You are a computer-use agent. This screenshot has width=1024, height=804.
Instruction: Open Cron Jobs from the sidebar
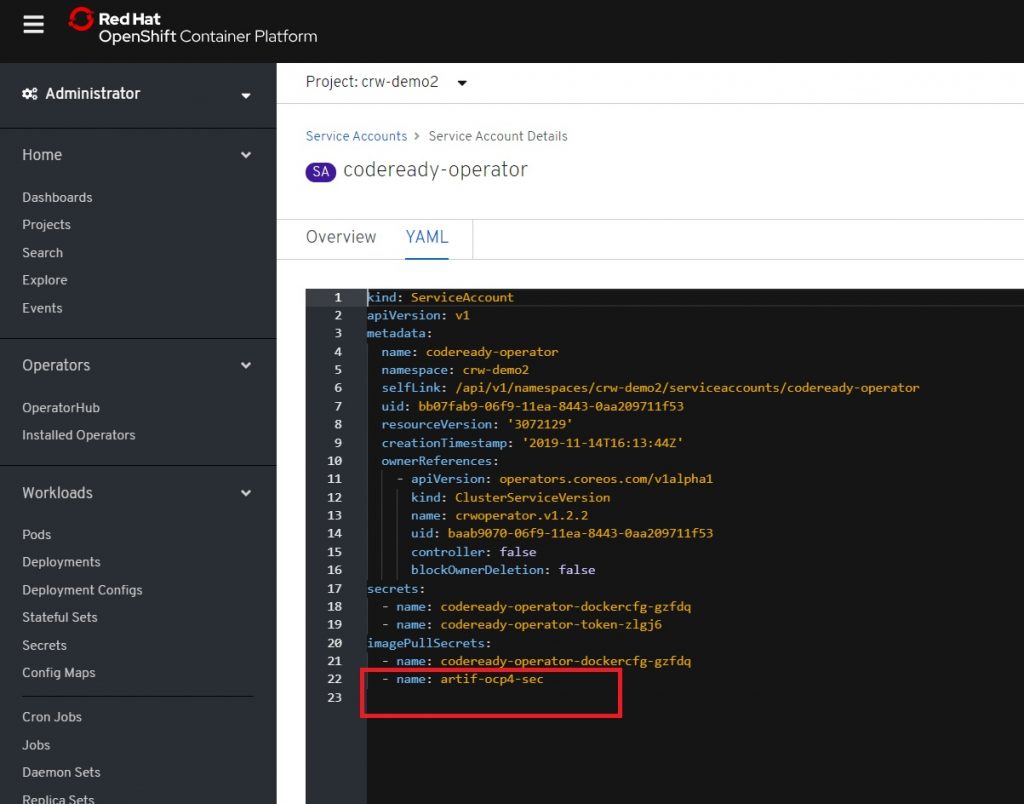(52, 717)
